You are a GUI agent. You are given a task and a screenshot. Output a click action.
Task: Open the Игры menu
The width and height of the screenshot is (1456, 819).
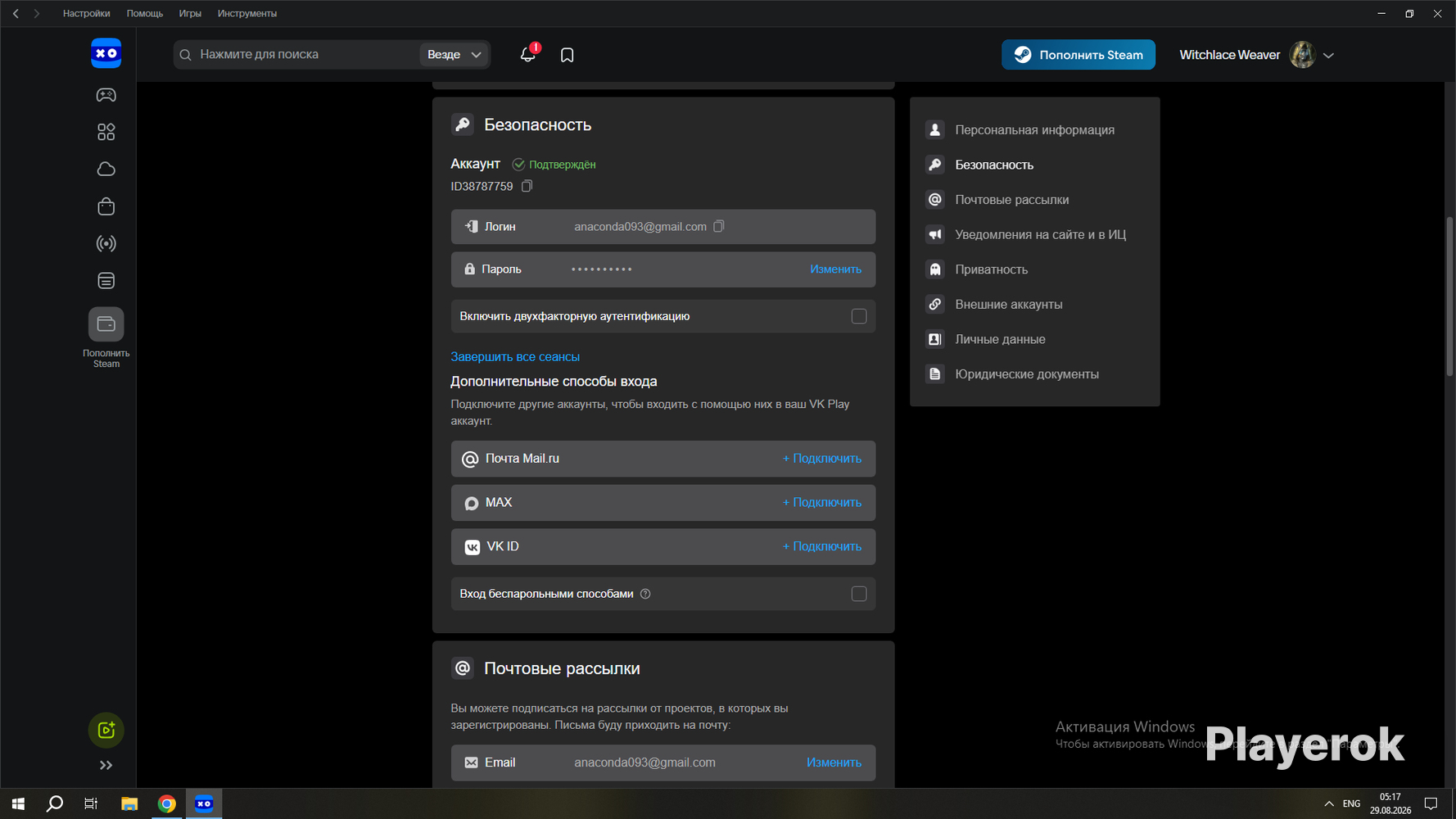(x=190, y=13)
